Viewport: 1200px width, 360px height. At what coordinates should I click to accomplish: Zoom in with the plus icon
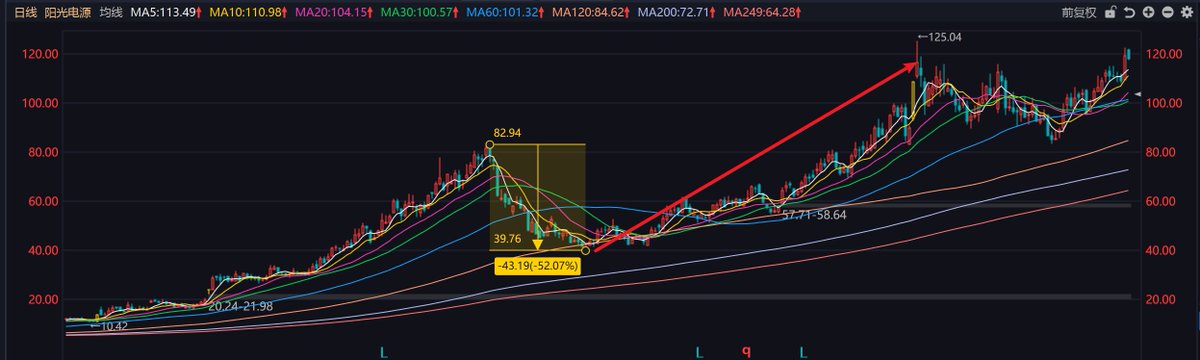click(1147, 13)
